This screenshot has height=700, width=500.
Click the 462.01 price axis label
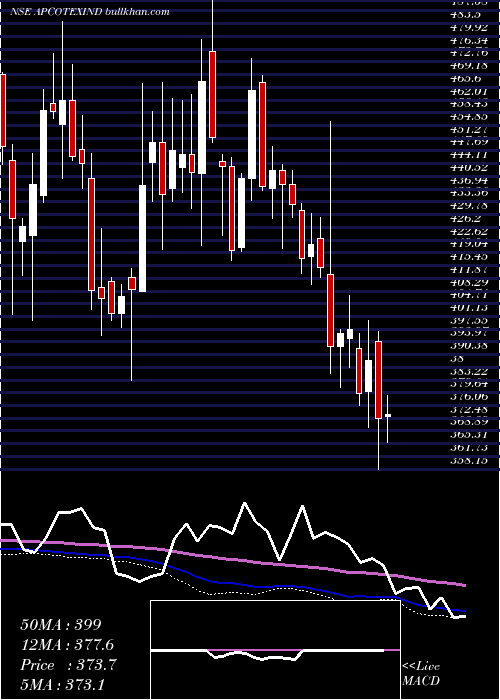(467, 91)
